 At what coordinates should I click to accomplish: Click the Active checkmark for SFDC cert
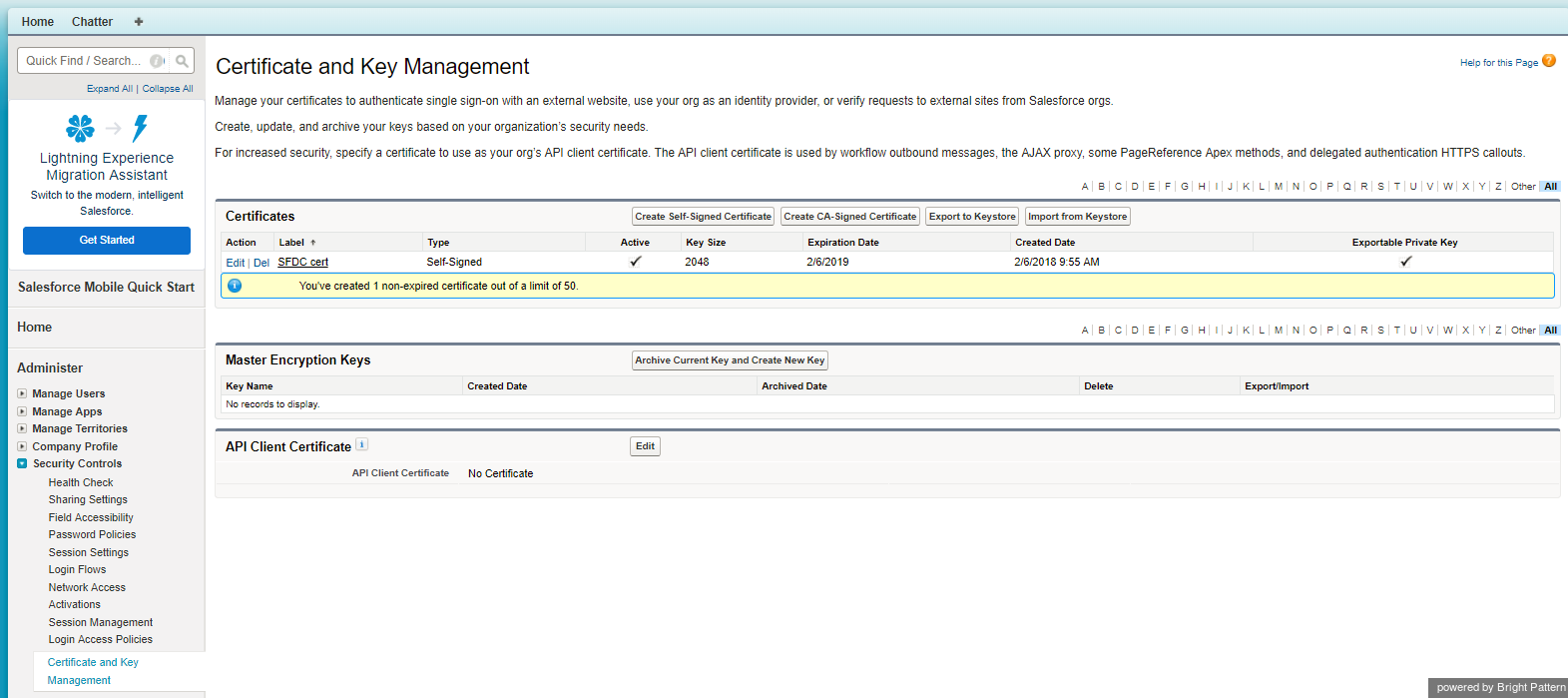click(635, 262)
